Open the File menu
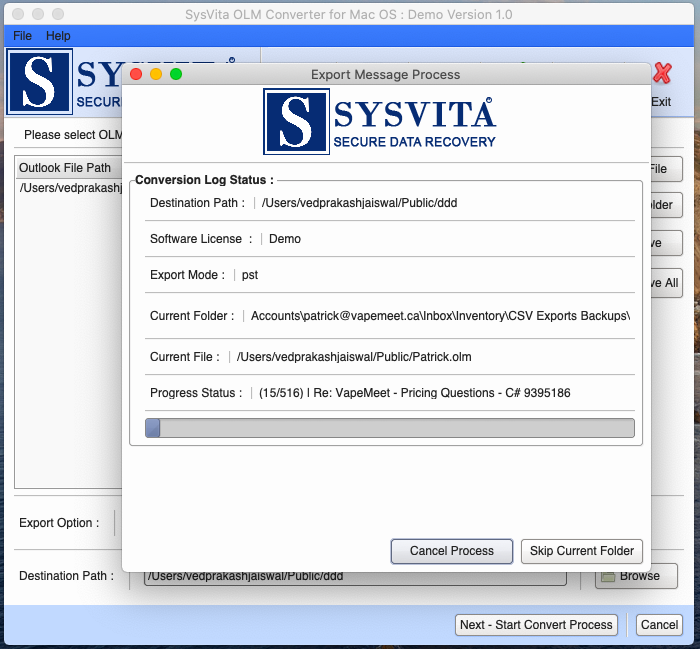The width and height of the screenshot is (700, 649). pyautogui.click(x=22, y=36)
